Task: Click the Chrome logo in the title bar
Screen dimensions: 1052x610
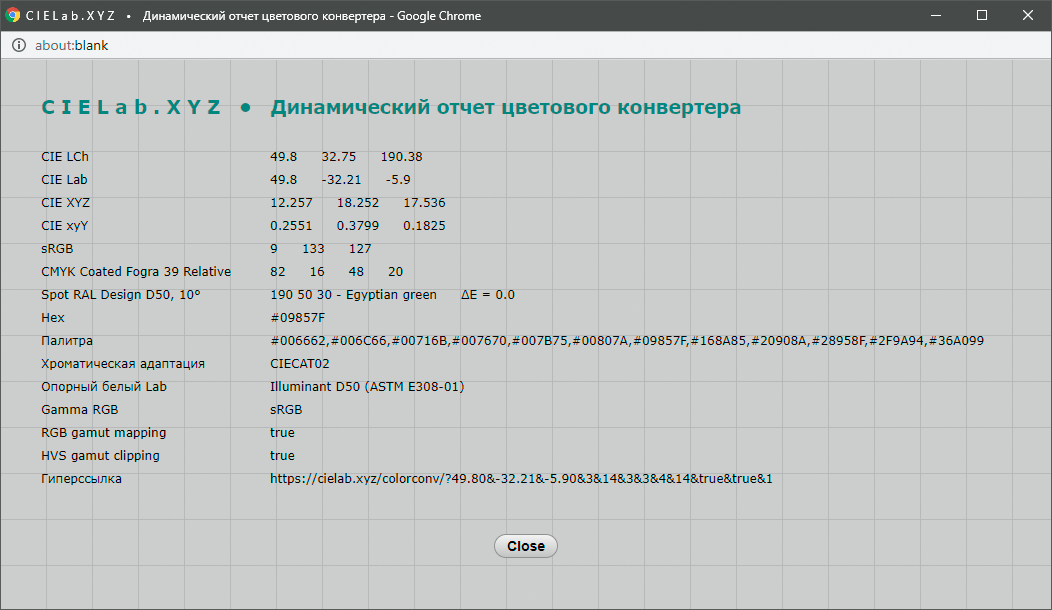Action: click(x=13, y=16)
